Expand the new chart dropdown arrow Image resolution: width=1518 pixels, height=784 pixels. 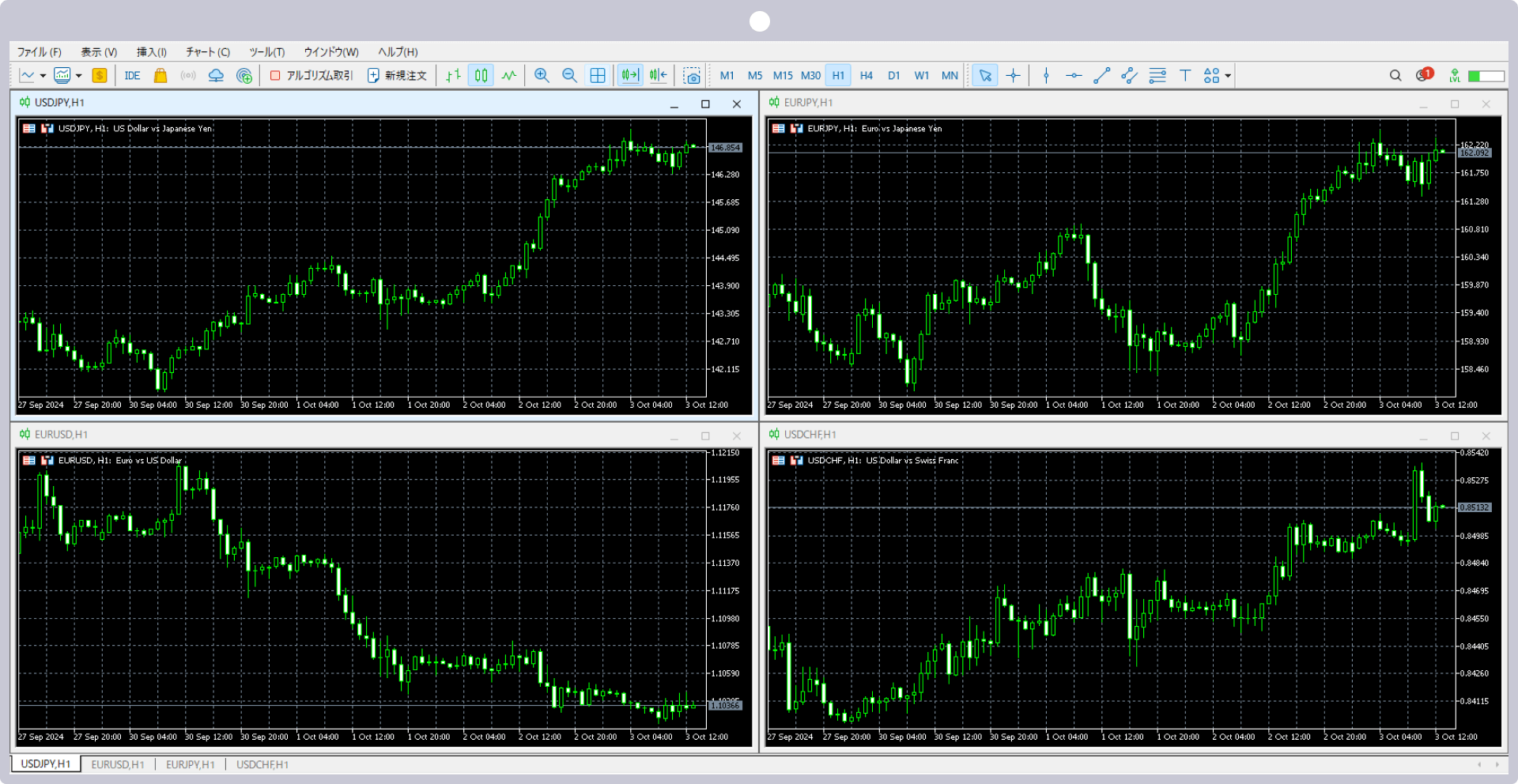pyautogui.click(x=43, y=77)
